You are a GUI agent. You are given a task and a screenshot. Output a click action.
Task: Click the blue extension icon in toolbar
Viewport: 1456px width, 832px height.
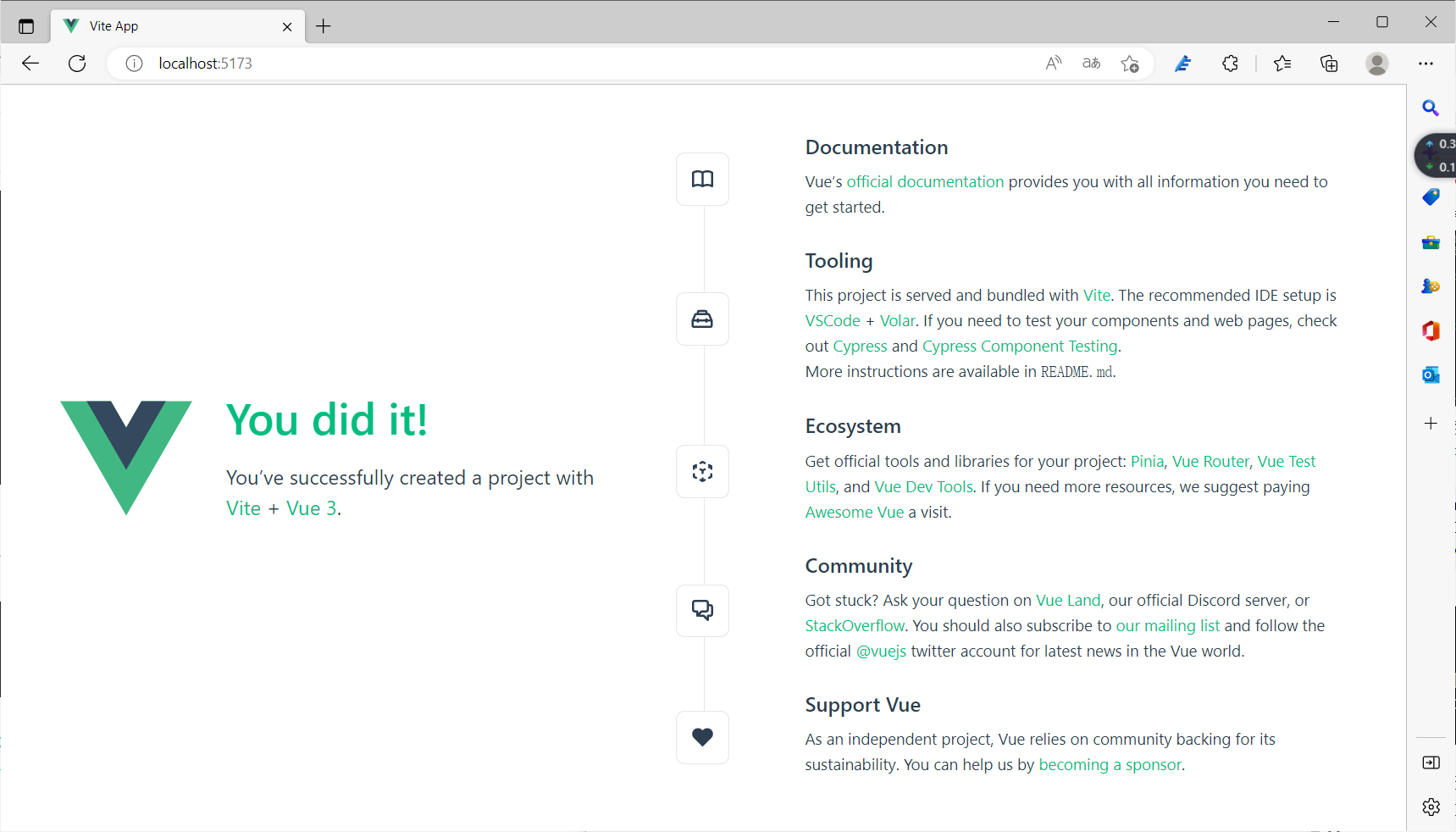(1183, 64)
